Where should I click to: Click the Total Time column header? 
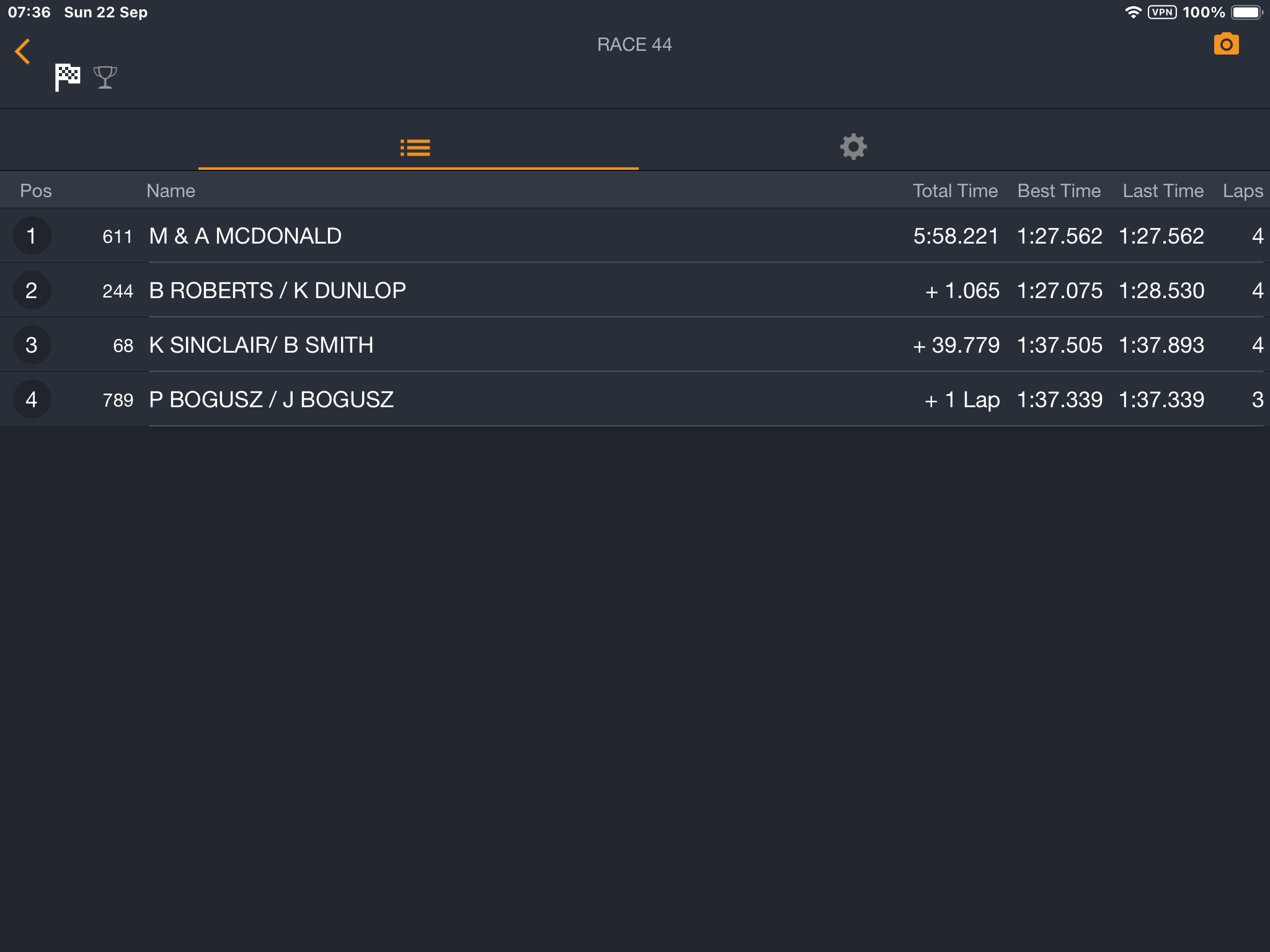(955, 191)
